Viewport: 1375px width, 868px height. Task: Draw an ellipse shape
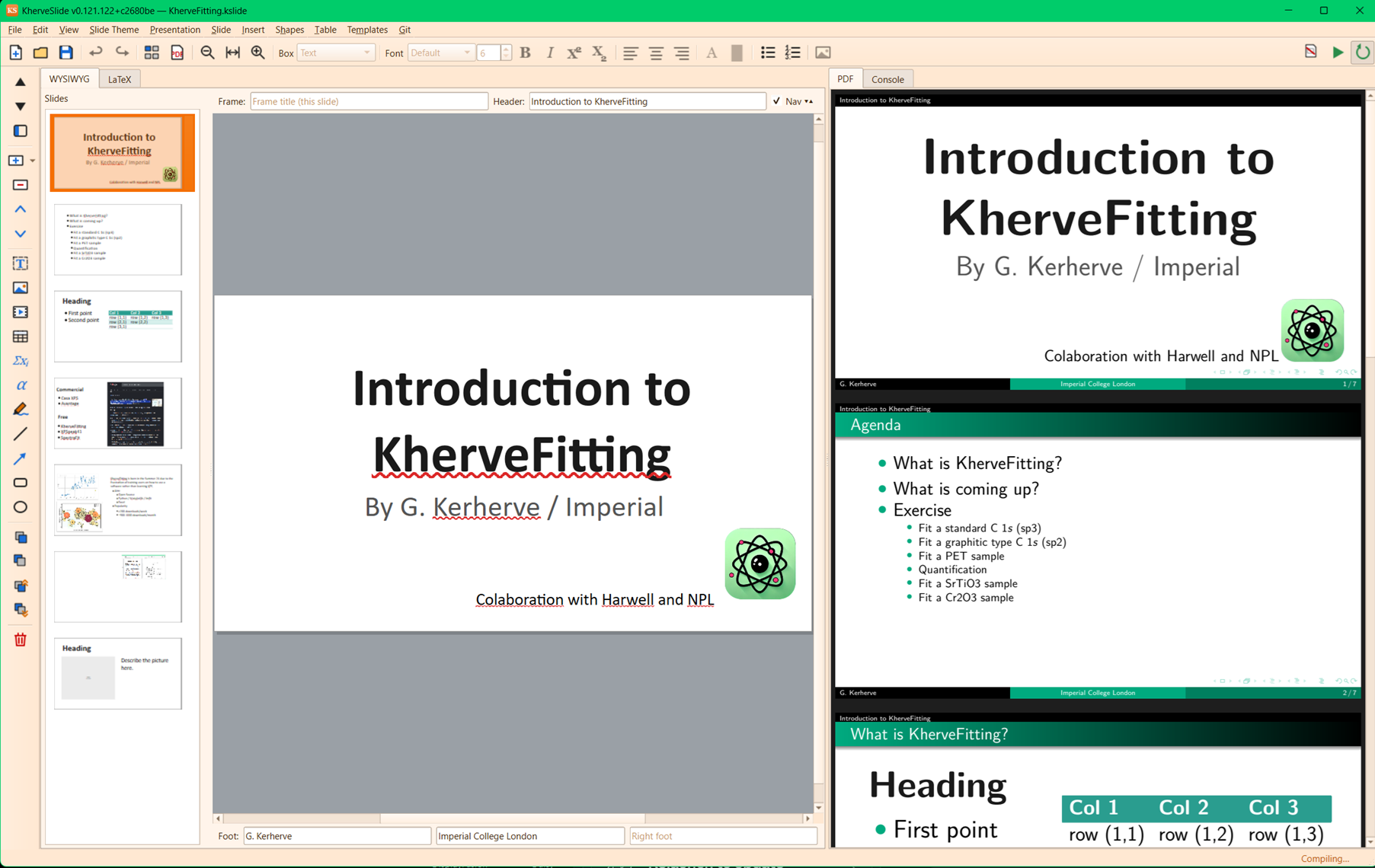click(x=21, y=507)
